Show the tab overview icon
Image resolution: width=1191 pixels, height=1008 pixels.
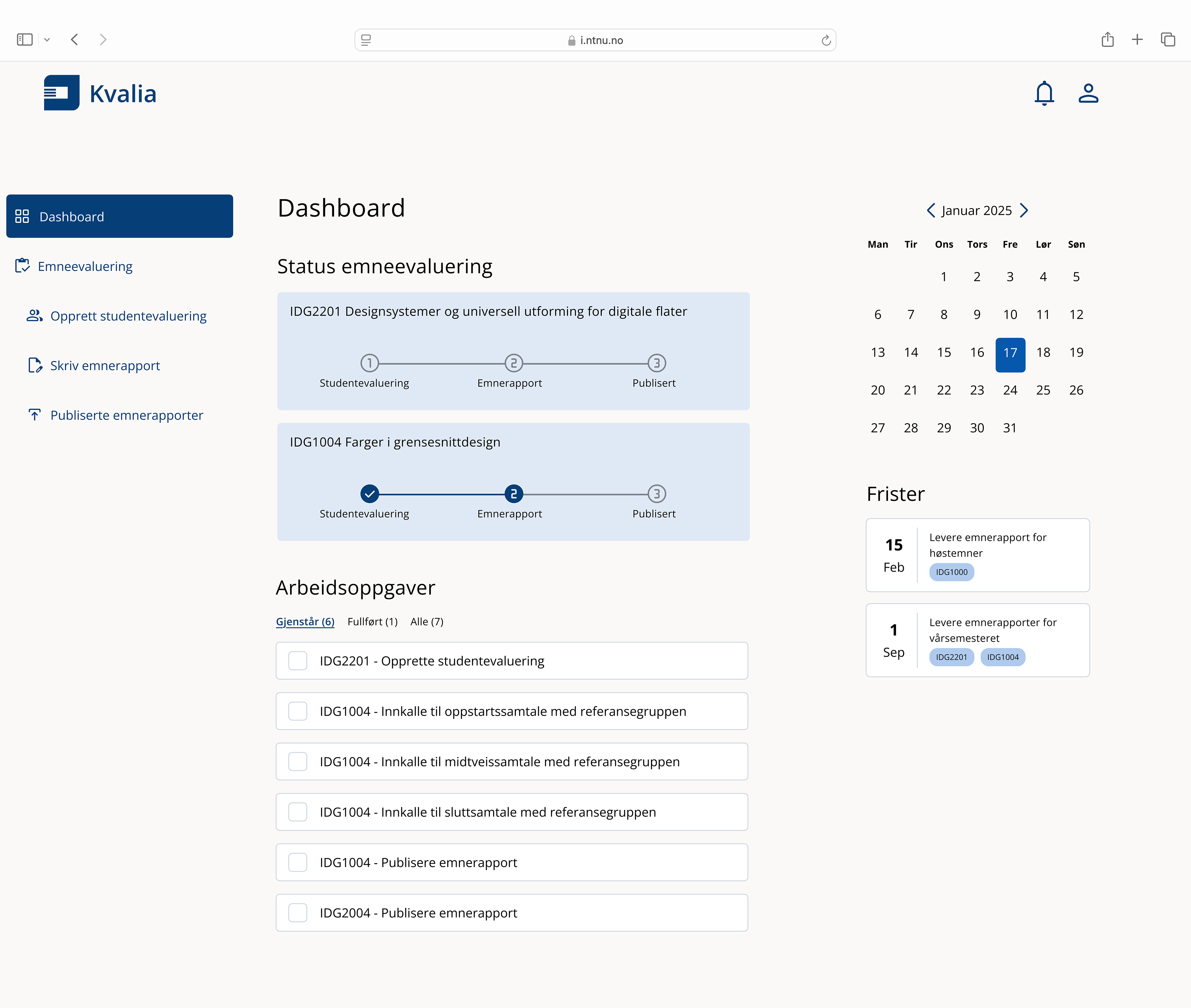[x=1167, y=39]
